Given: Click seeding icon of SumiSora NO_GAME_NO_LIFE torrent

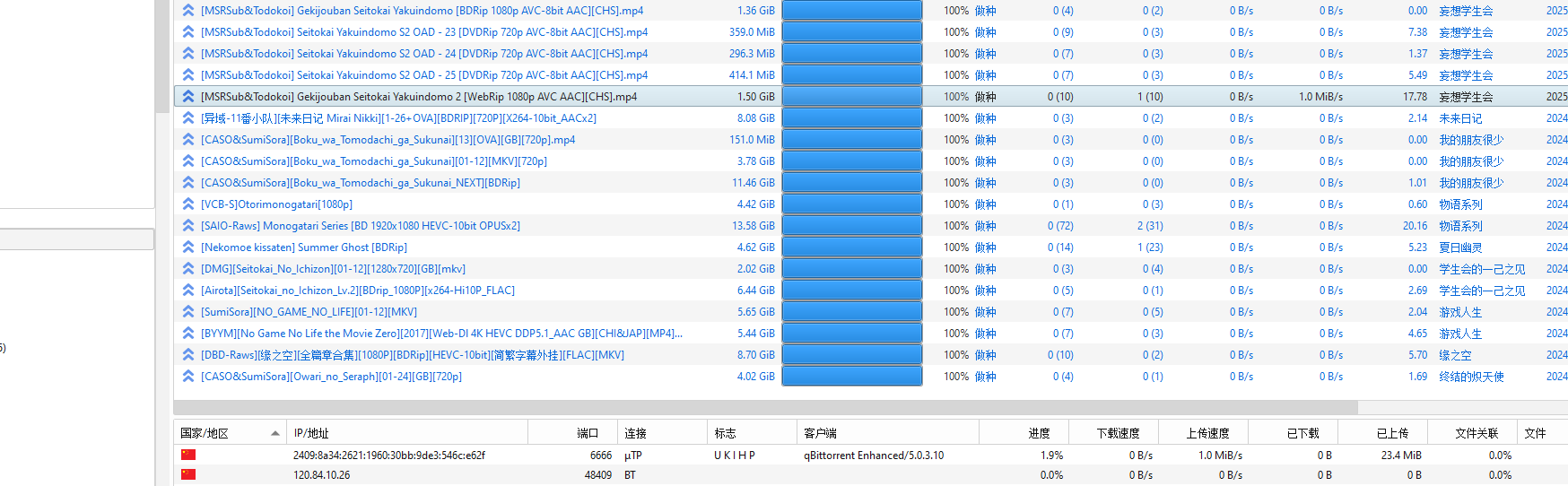Looking at the screenshot, I should 188,312.
